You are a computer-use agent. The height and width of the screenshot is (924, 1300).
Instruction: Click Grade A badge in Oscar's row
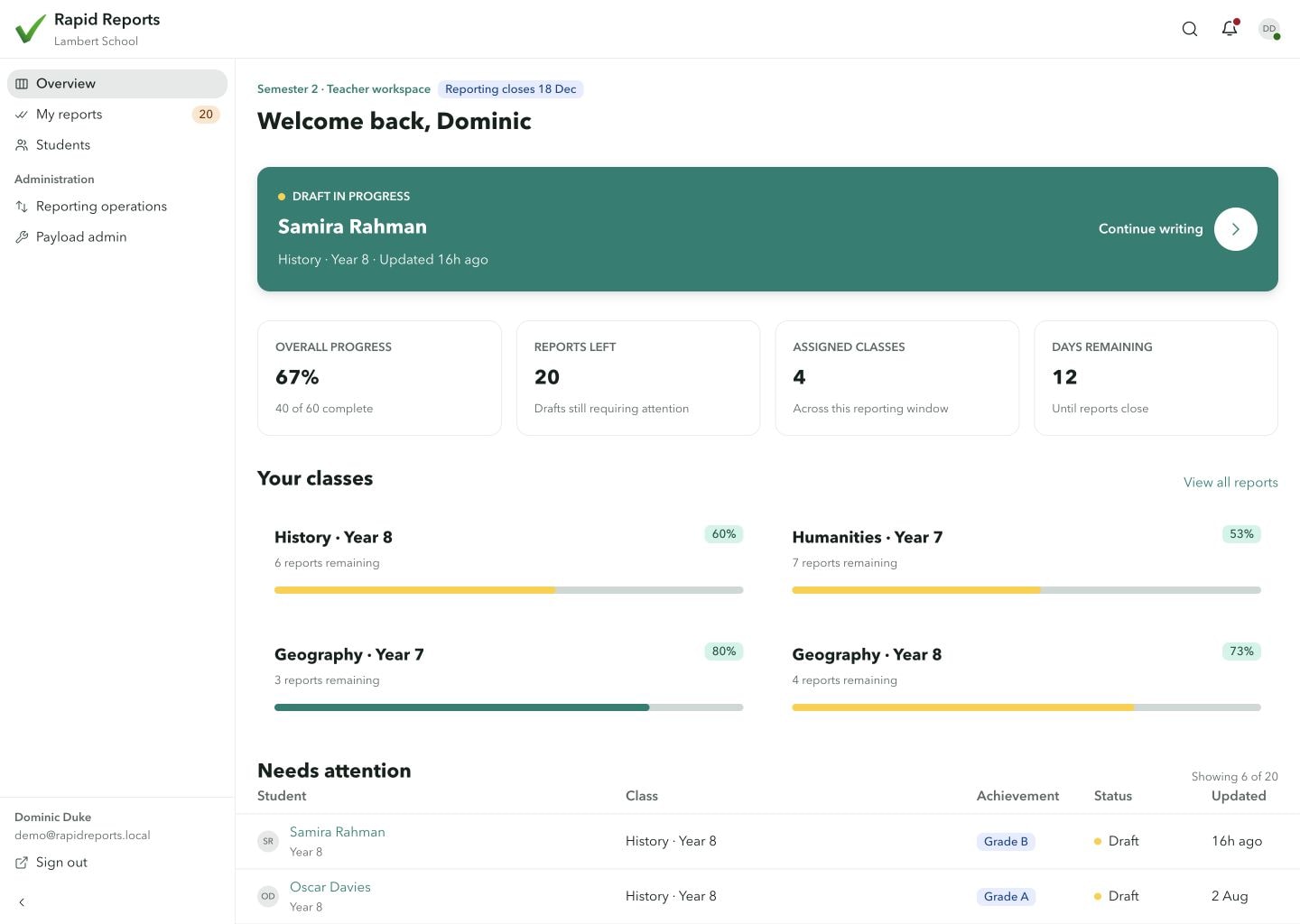[x=1006, y=897]
